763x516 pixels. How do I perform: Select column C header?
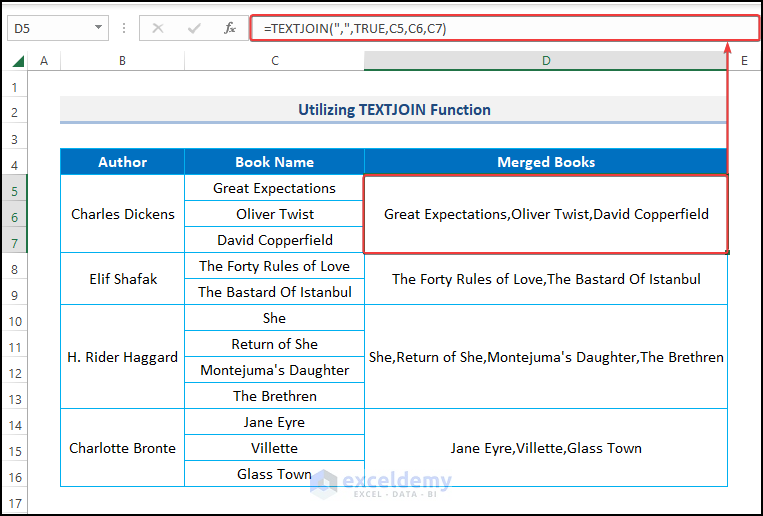point(274,61)
